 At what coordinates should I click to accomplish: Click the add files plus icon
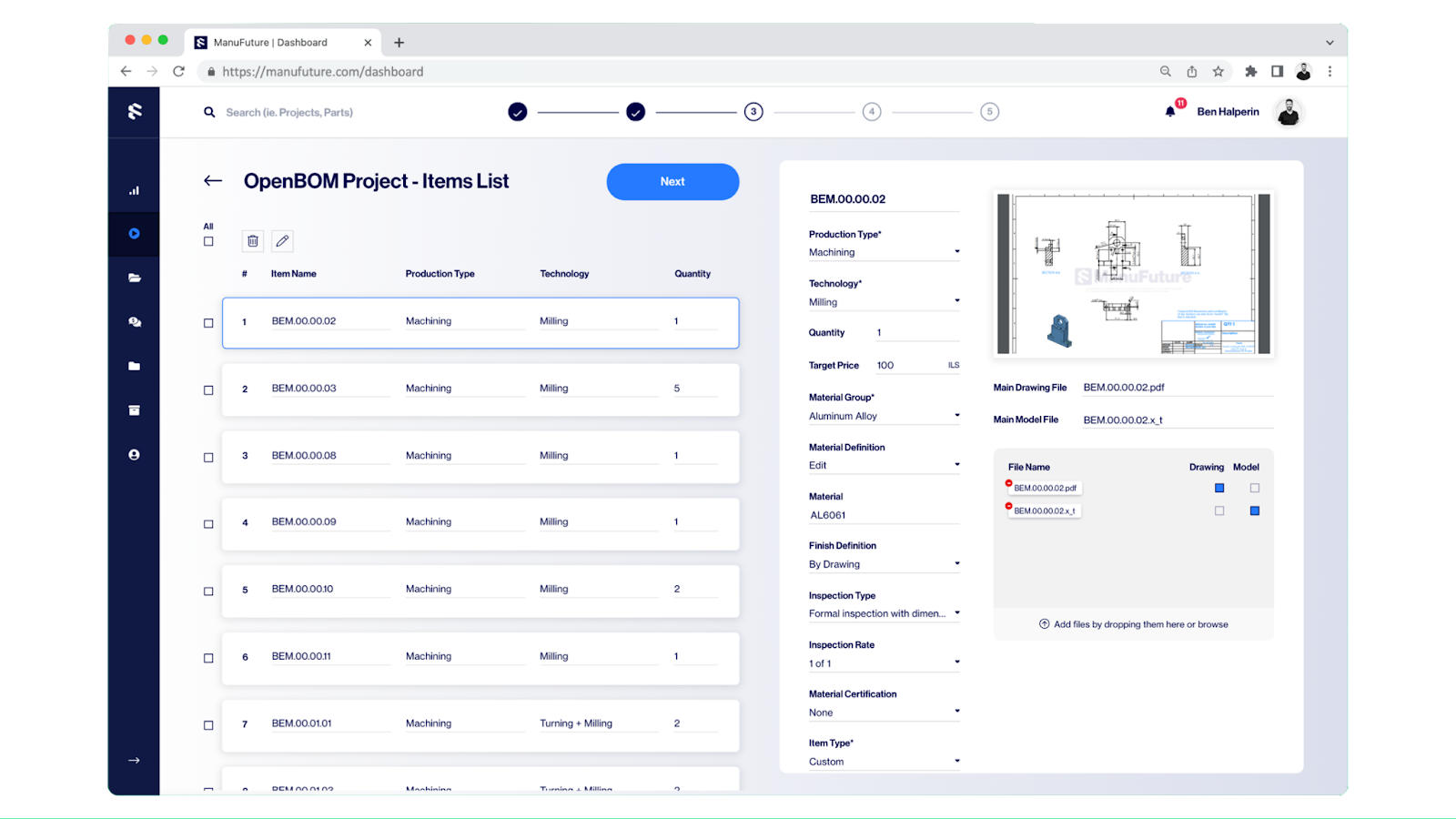(x=1044, y=624)
